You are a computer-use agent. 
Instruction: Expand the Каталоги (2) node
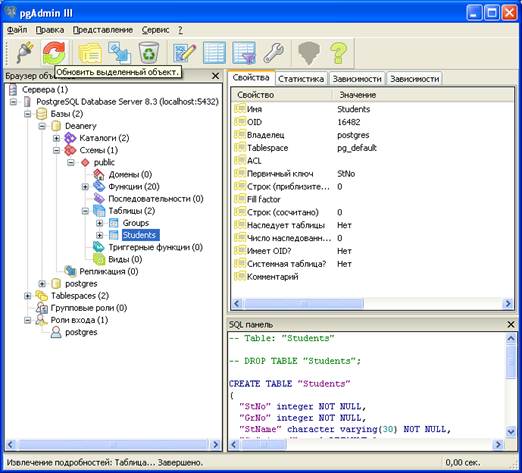tap(56, 138)
